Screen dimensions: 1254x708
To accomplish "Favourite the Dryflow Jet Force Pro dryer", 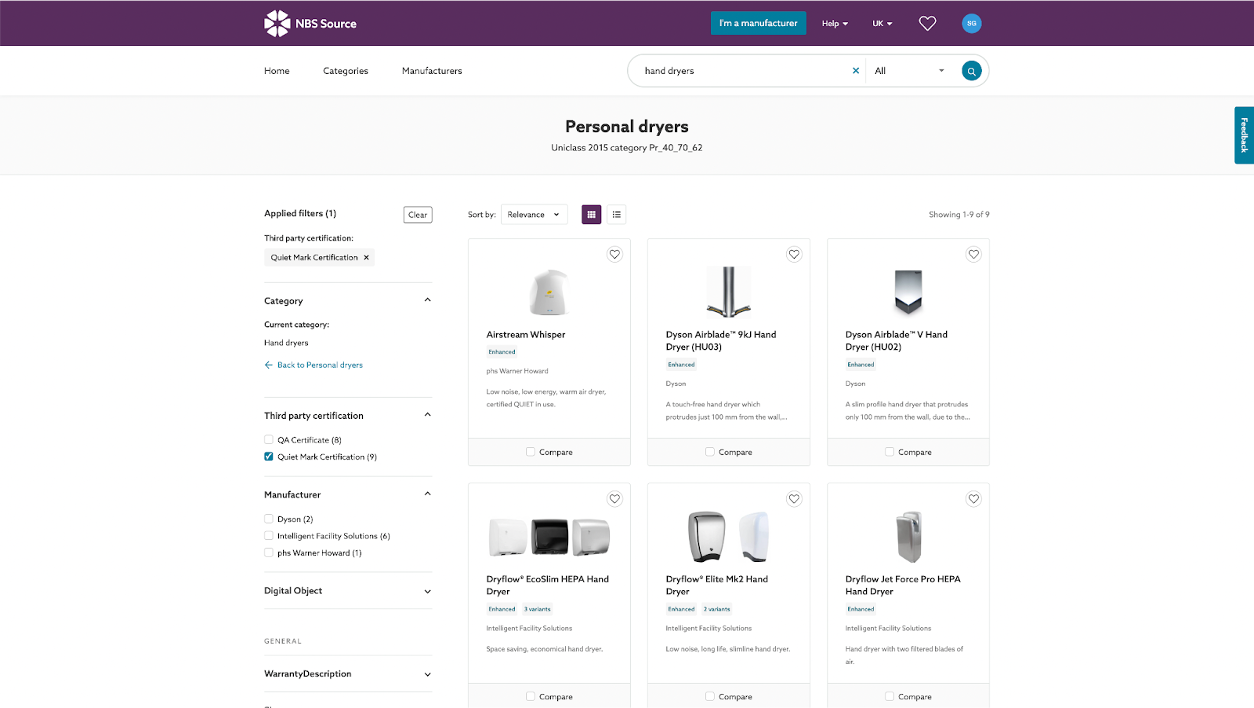I will point(974,499).
